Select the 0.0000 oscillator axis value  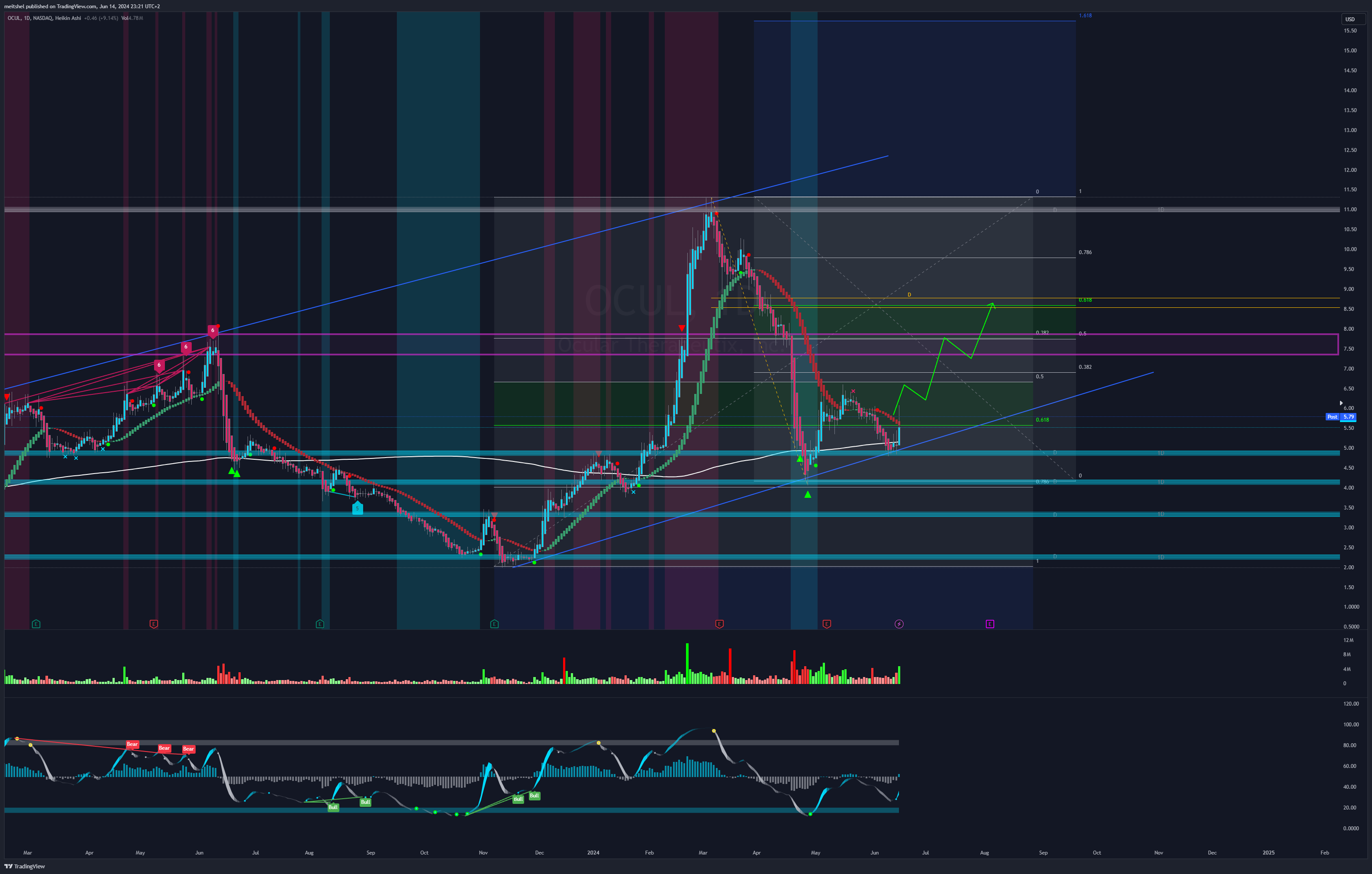(x=1351, y=829)
